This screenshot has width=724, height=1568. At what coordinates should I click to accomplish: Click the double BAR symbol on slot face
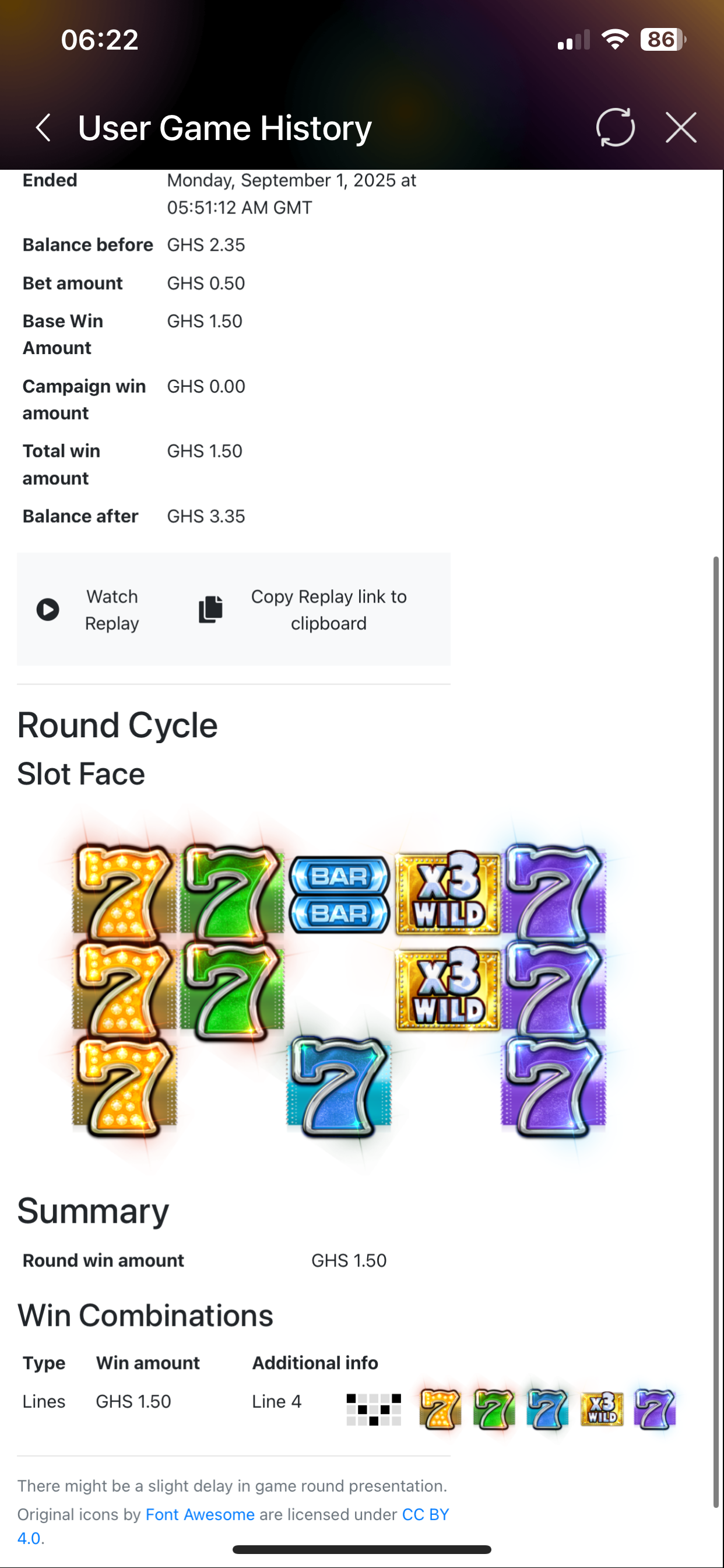click(x=339, y=895)
